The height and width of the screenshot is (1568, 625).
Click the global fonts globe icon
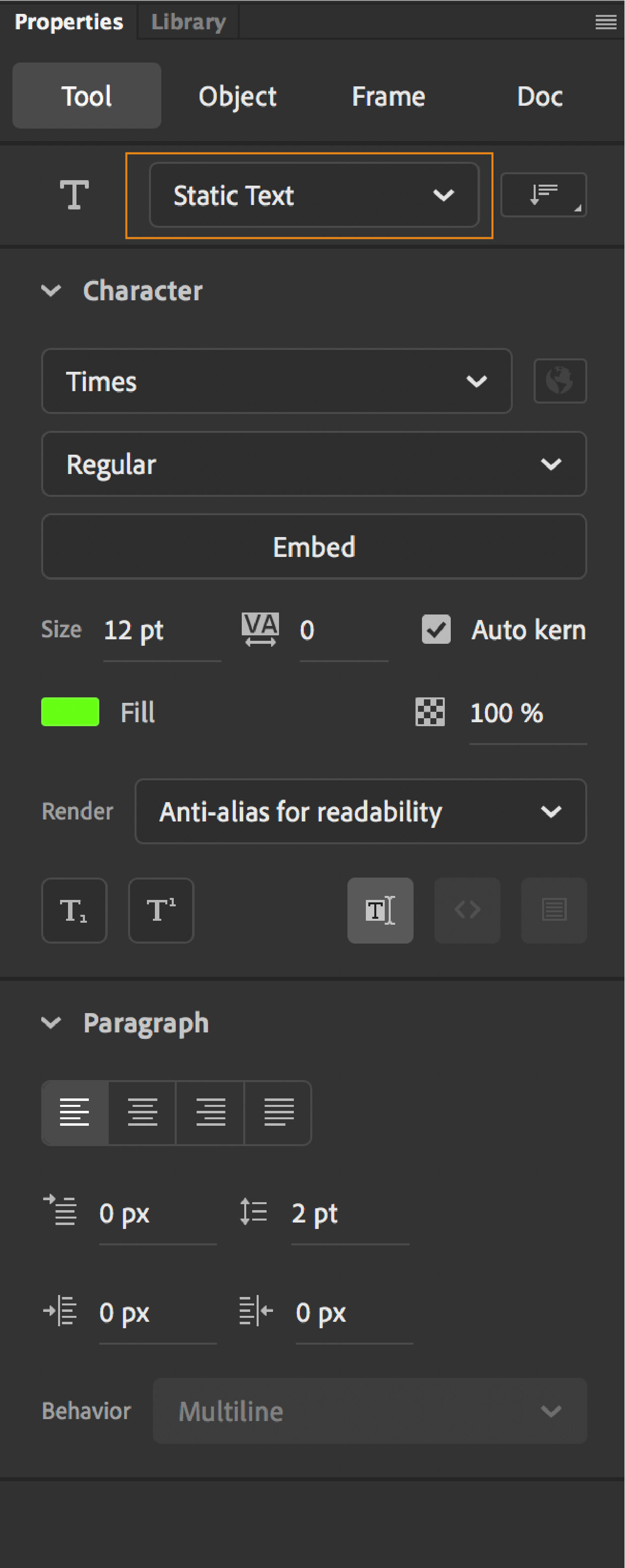tap(560, 381)
